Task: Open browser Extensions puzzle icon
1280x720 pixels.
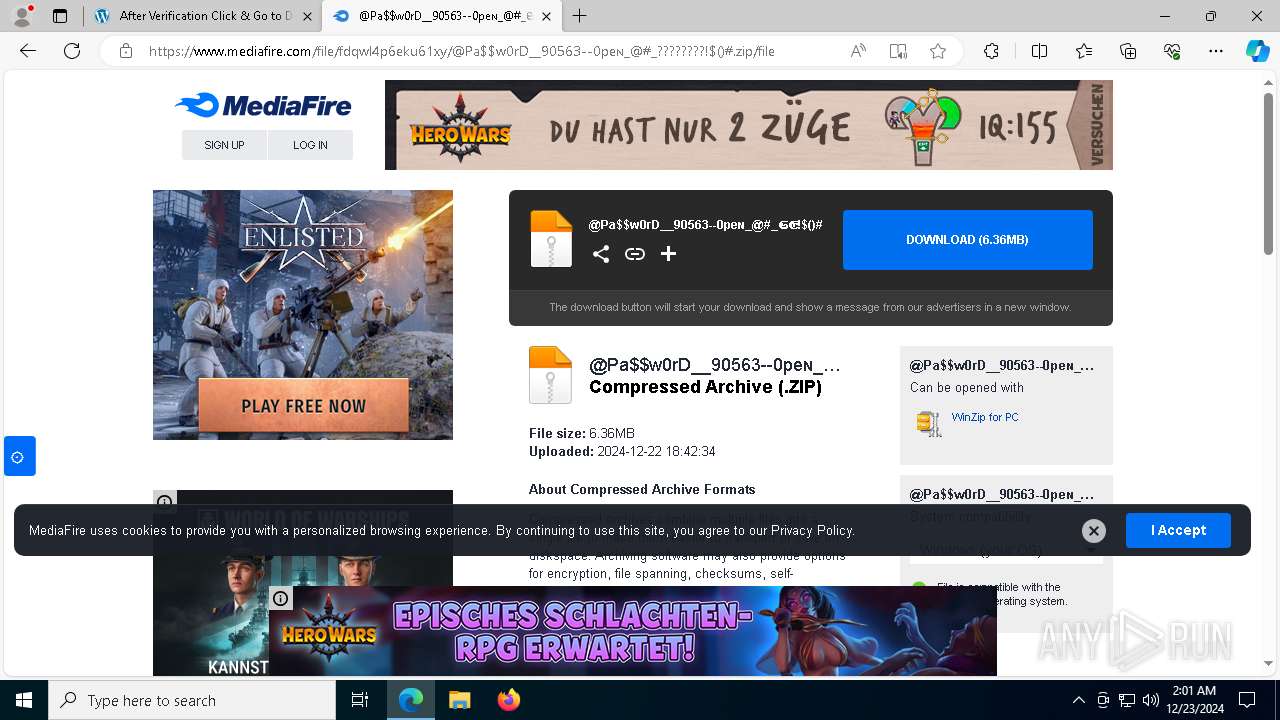Action: (991, 51)
